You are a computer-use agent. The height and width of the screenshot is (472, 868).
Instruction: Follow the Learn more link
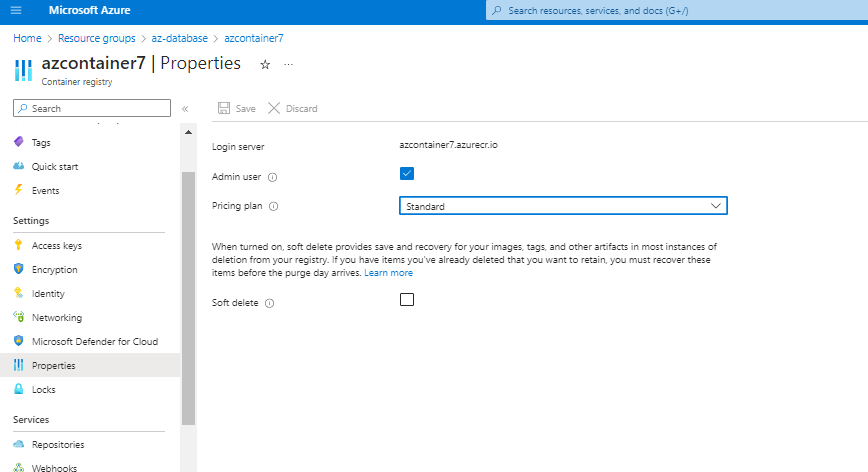(389, 273)
